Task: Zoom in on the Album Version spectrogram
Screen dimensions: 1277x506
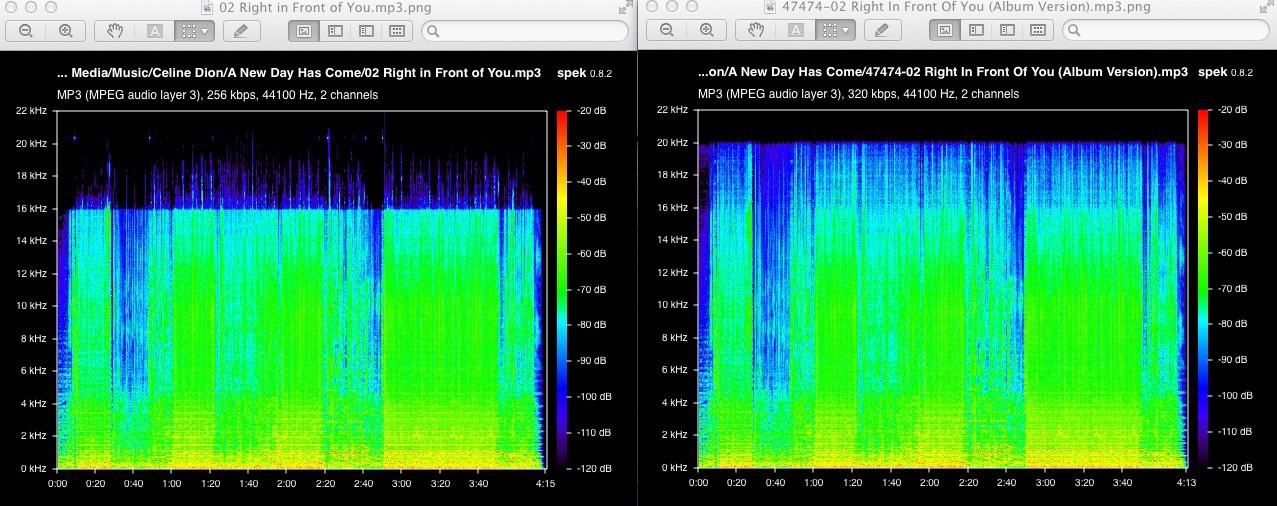Action: point(707,30)
